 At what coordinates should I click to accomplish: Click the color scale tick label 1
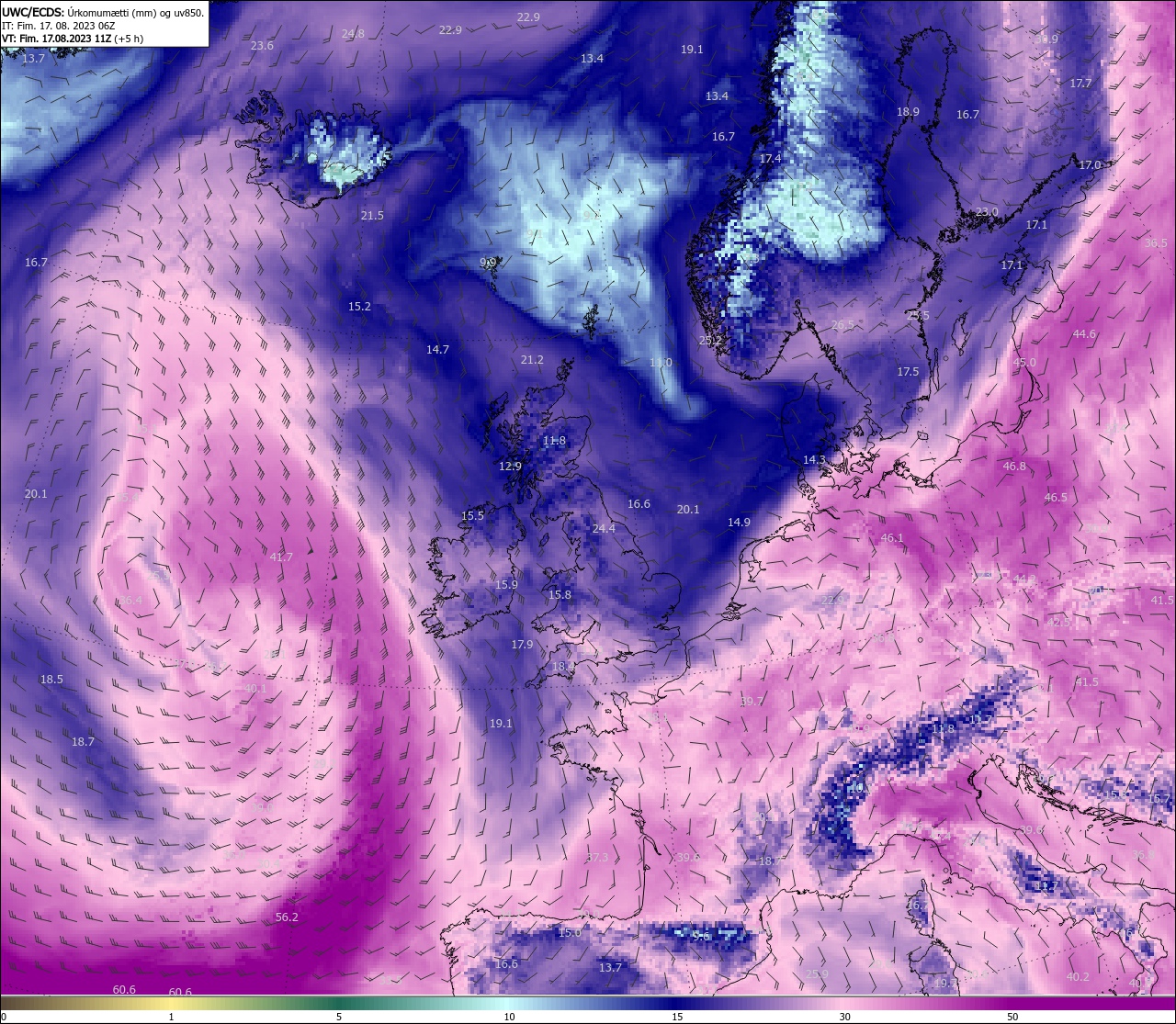pos(172,1017)
